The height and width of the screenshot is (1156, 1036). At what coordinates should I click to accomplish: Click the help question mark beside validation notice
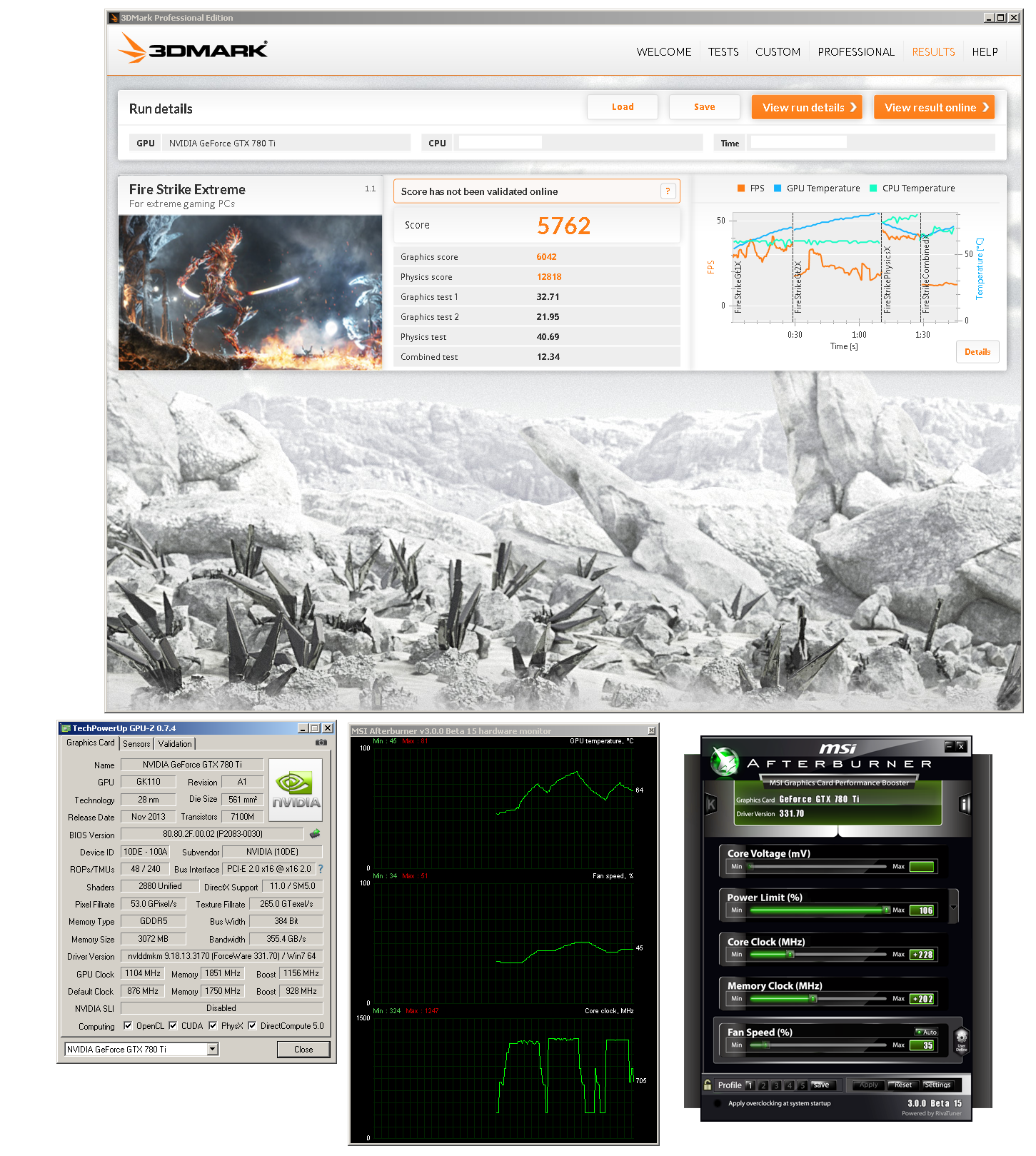(668, 191)
